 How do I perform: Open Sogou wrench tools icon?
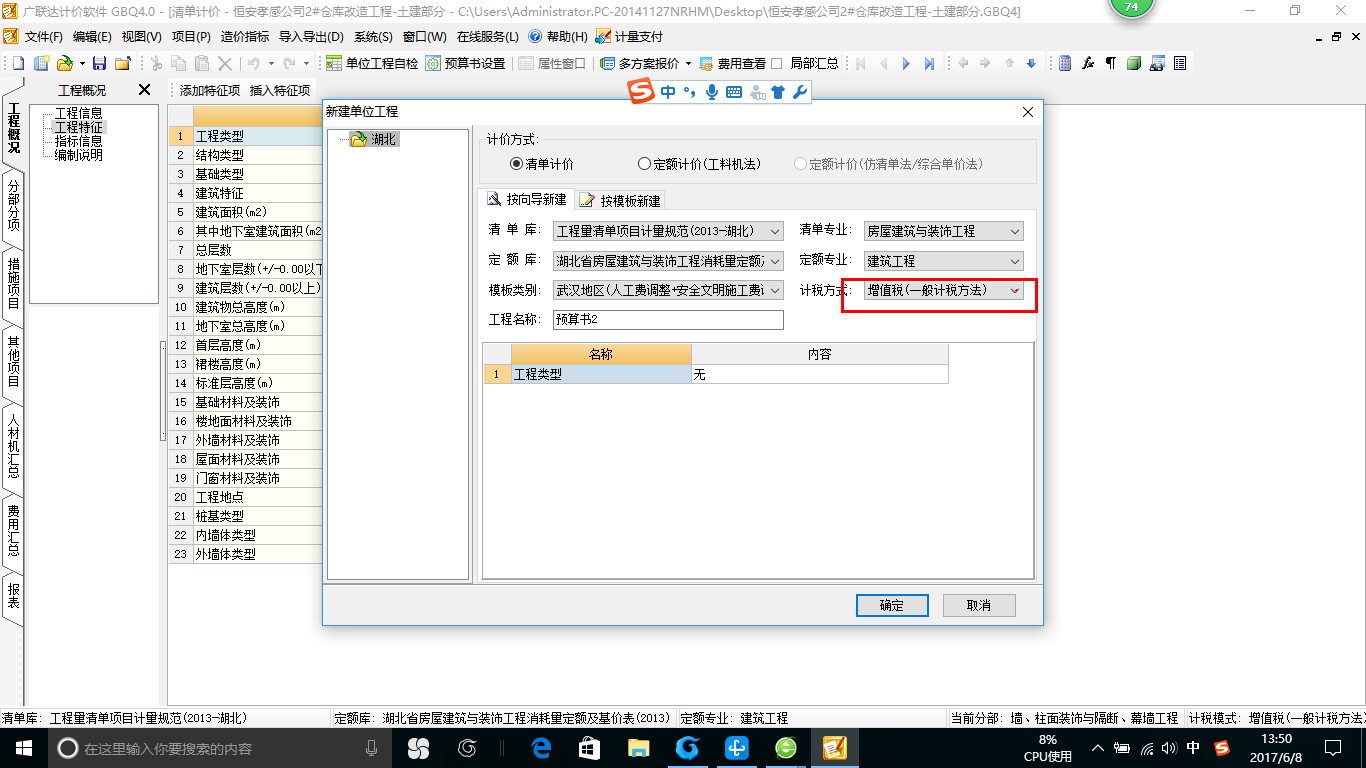[x=799, y=92]
